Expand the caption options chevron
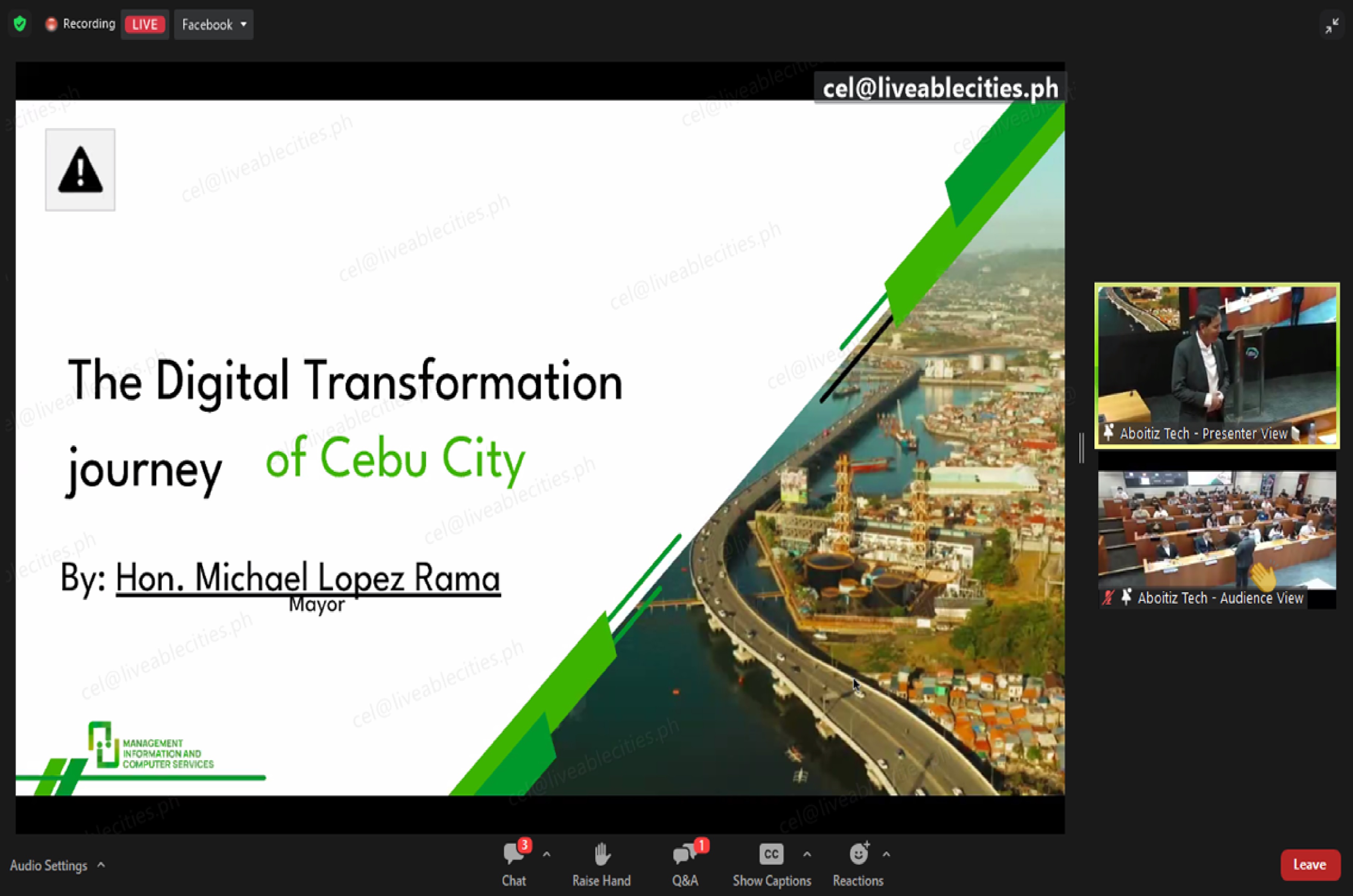1353x896 pixels. tap(807, 854)
